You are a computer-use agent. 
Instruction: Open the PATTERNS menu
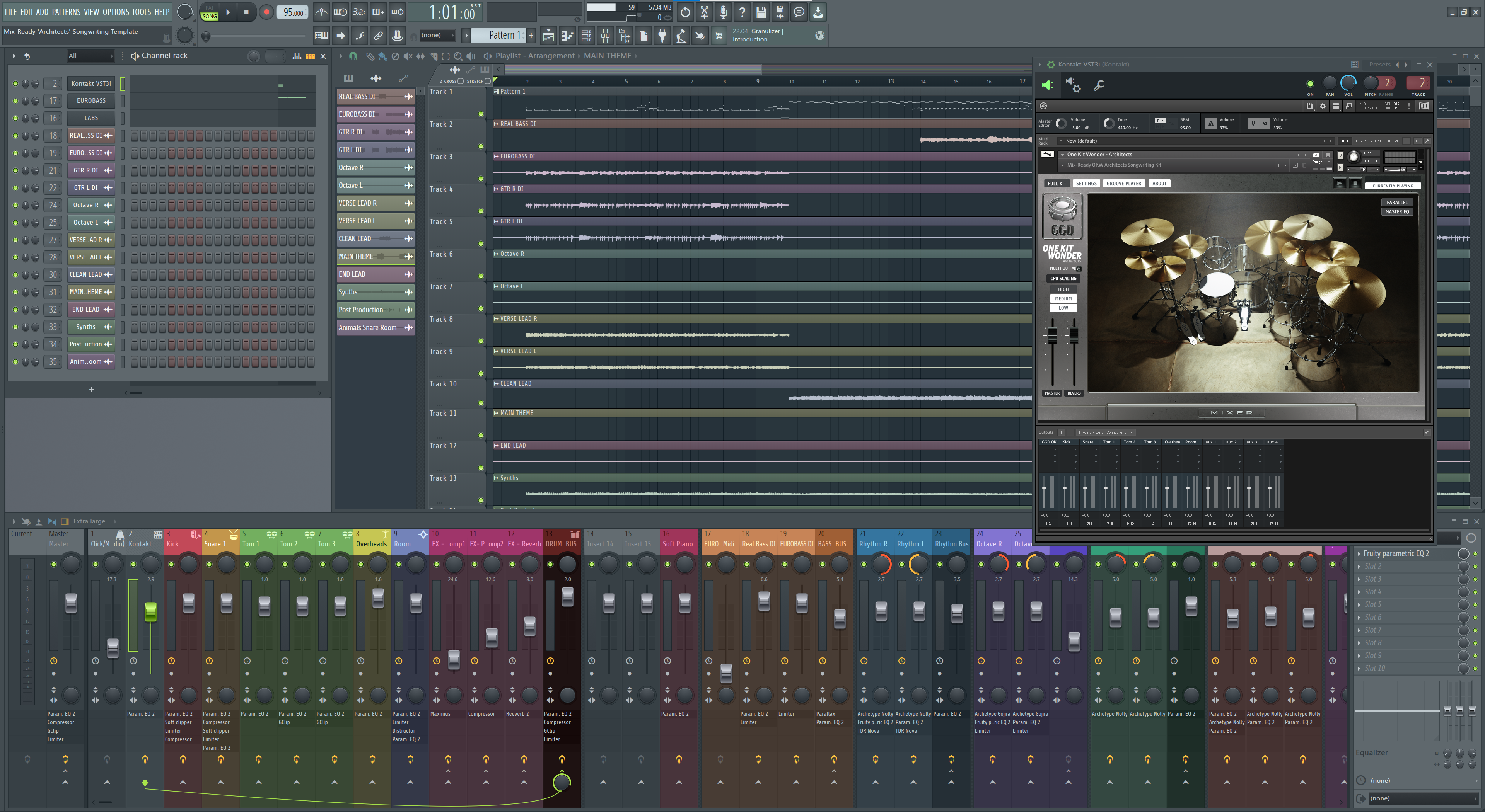[66, 12]
